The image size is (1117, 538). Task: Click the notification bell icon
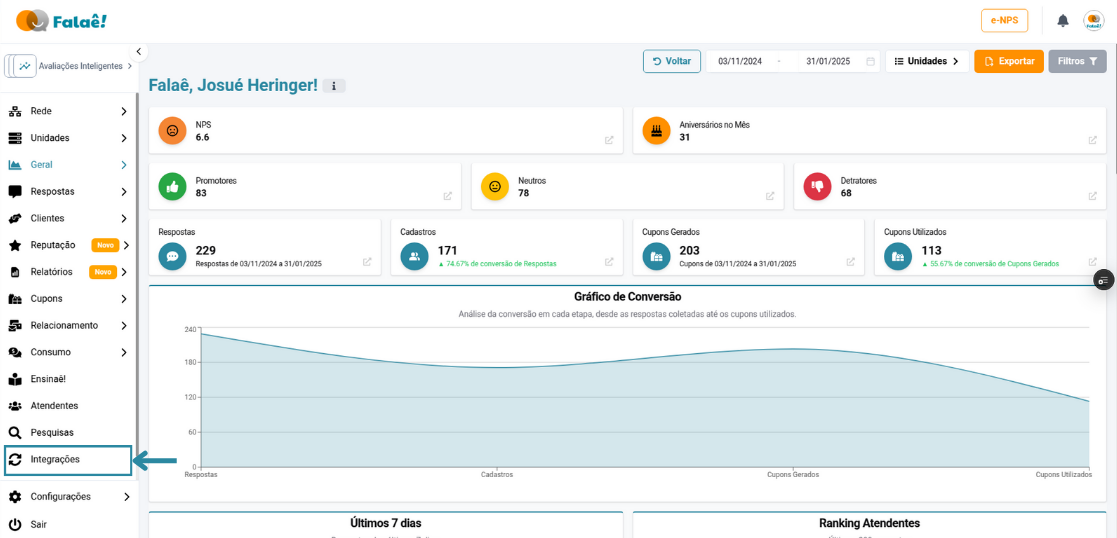(x=1063, y=21)
